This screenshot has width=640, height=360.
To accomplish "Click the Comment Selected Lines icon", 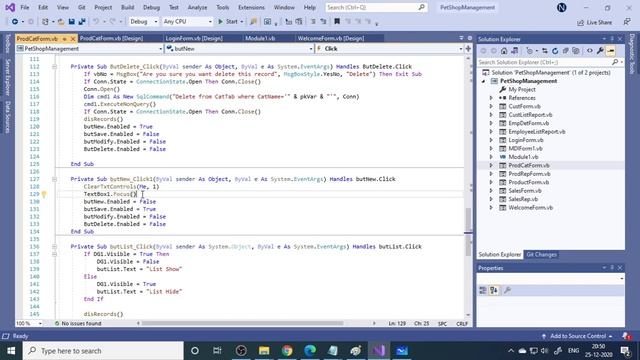I will (x=313, y=22).
